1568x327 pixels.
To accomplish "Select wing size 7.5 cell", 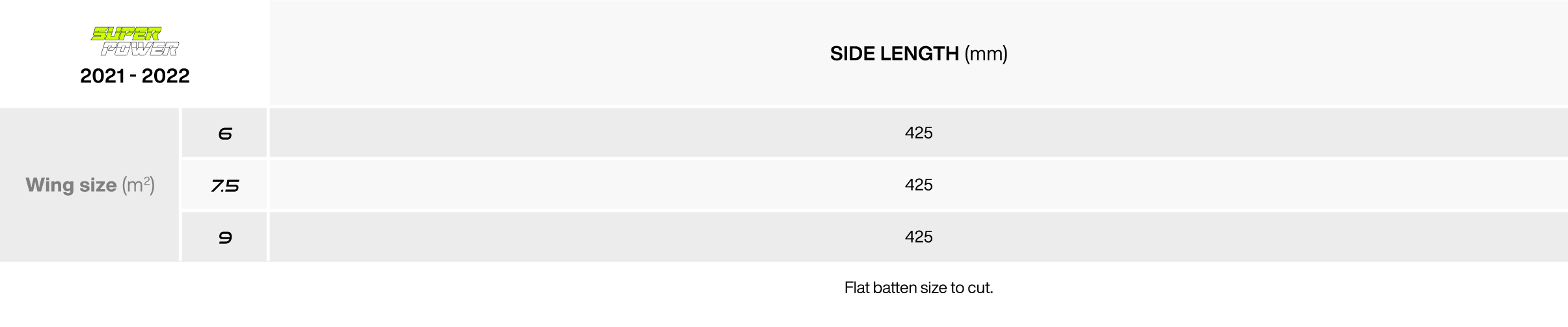I will click(x=224, y=185).
